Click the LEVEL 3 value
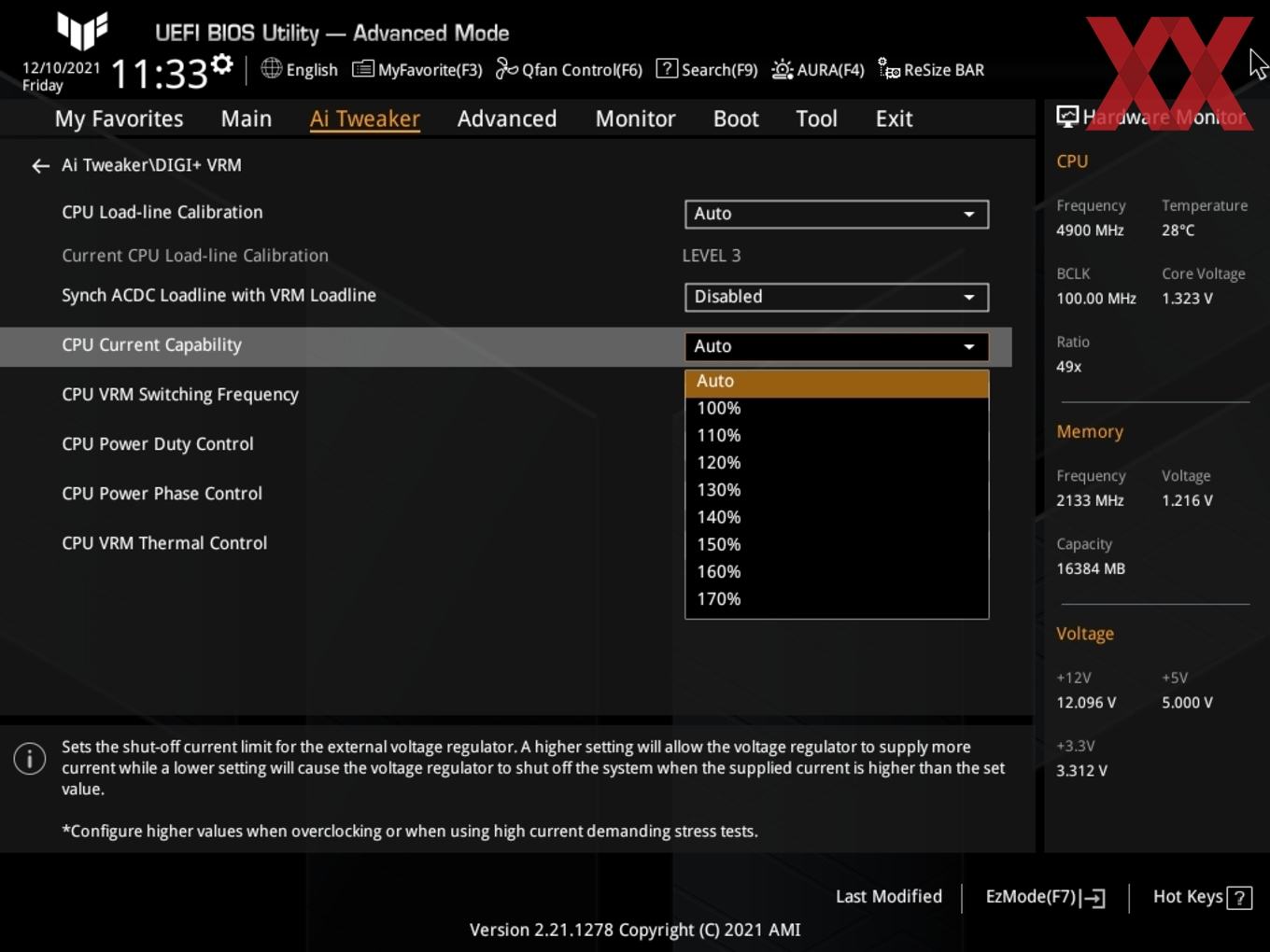Viewport: 1270px width, 952px height. coord(712,255)
